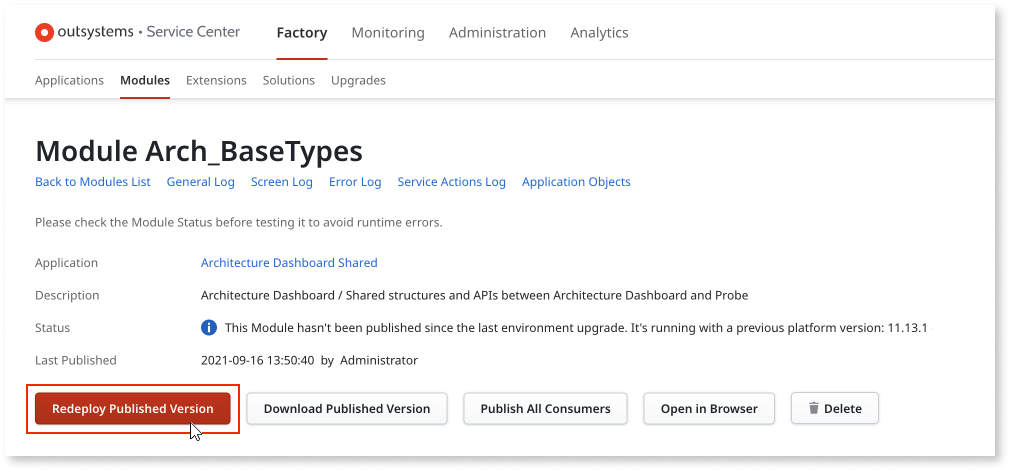Open the General Log link
Screen dimensions: 1010x471
tap(200, 182)
